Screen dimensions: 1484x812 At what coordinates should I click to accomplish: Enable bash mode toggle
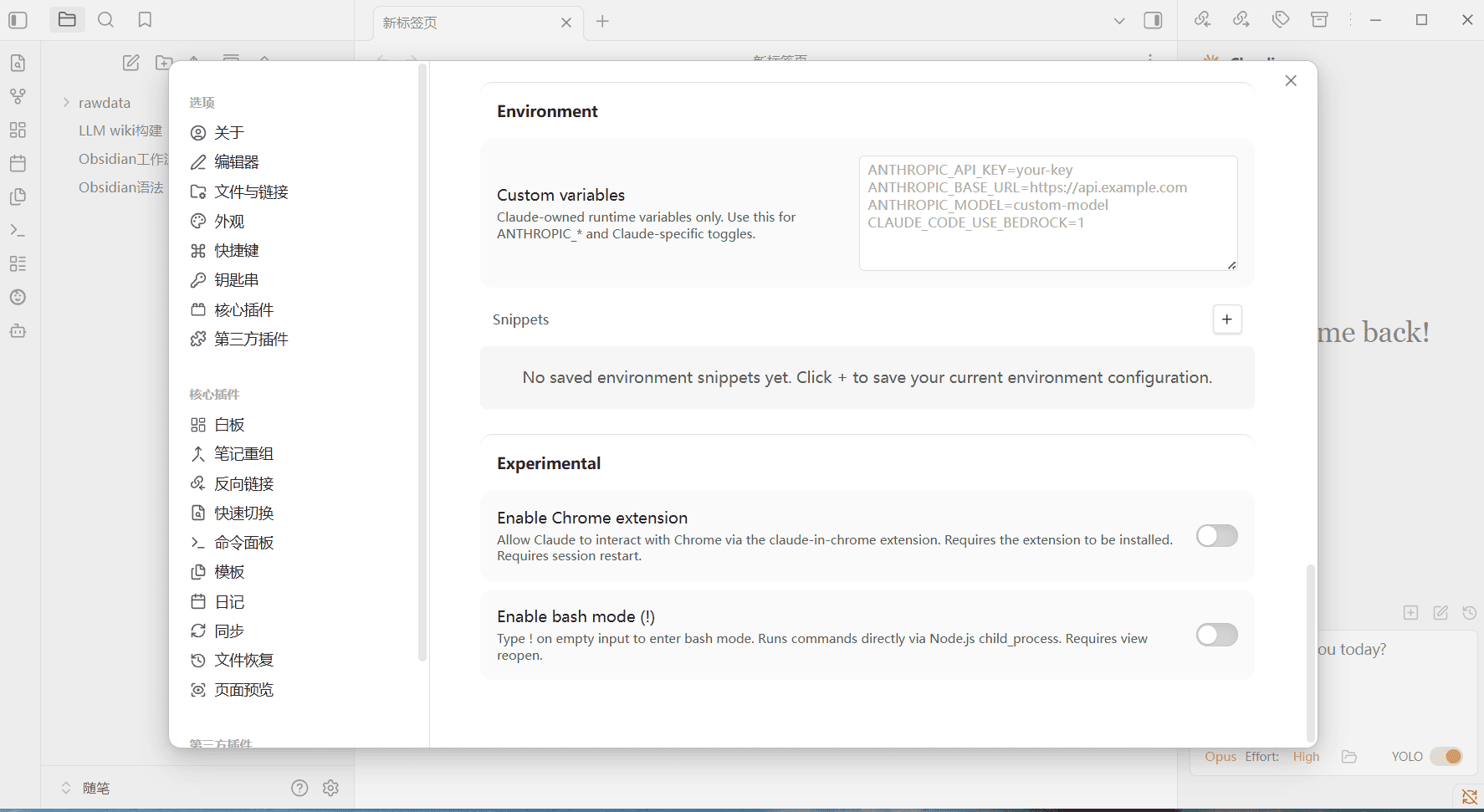(1216, 635)
